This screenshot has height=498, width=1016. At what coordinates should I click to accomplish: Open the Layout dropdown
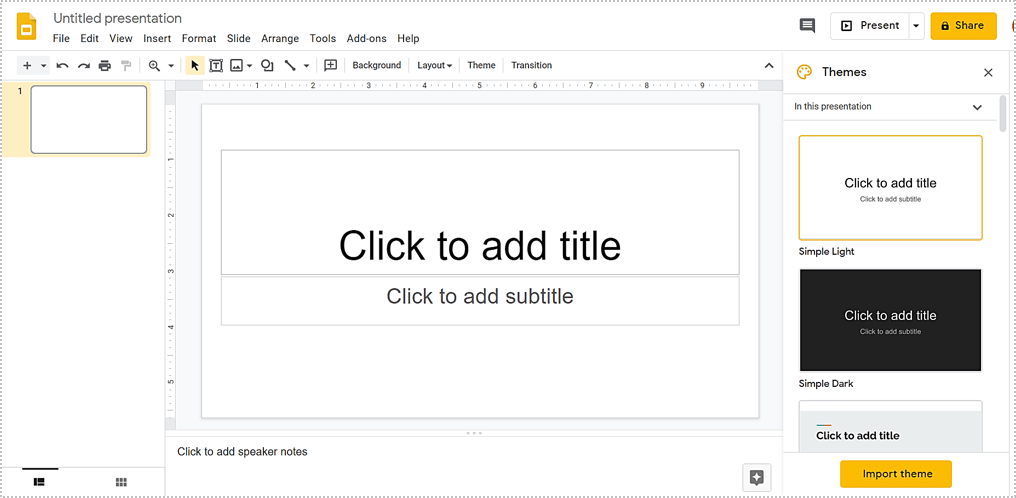[x=434, y=66]
